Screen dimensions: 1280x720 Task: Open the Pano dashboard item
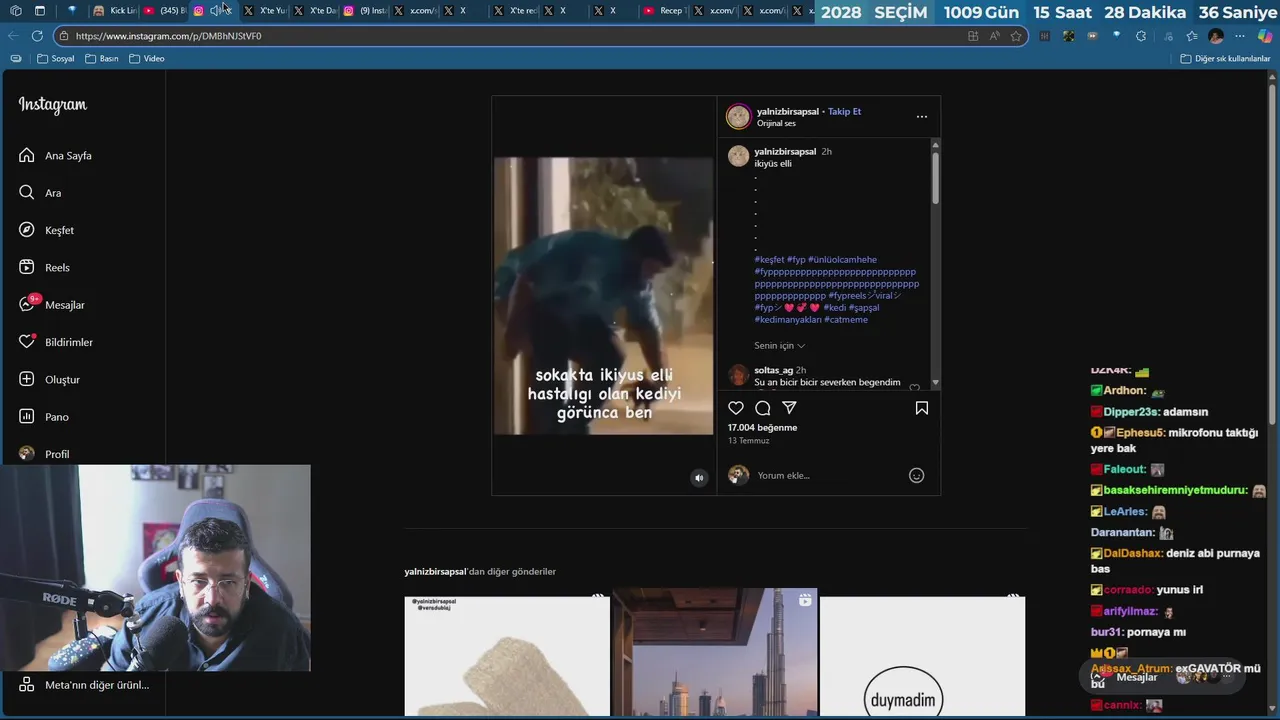43,417
